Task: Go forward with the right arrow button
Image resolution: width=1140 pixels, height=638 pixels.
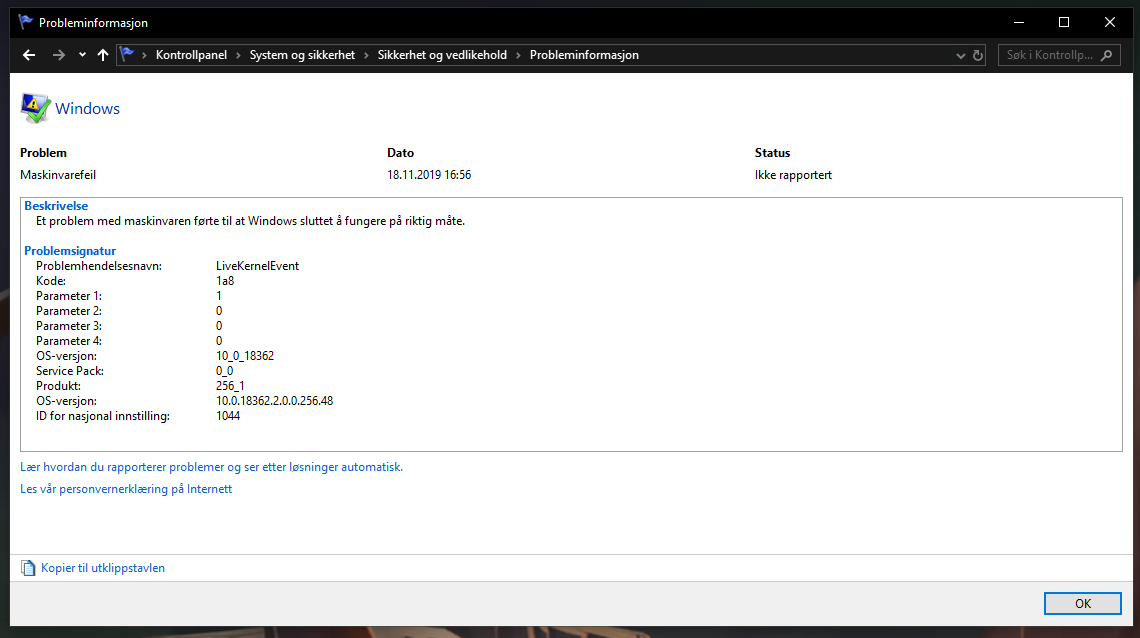Action: point(59,55)
